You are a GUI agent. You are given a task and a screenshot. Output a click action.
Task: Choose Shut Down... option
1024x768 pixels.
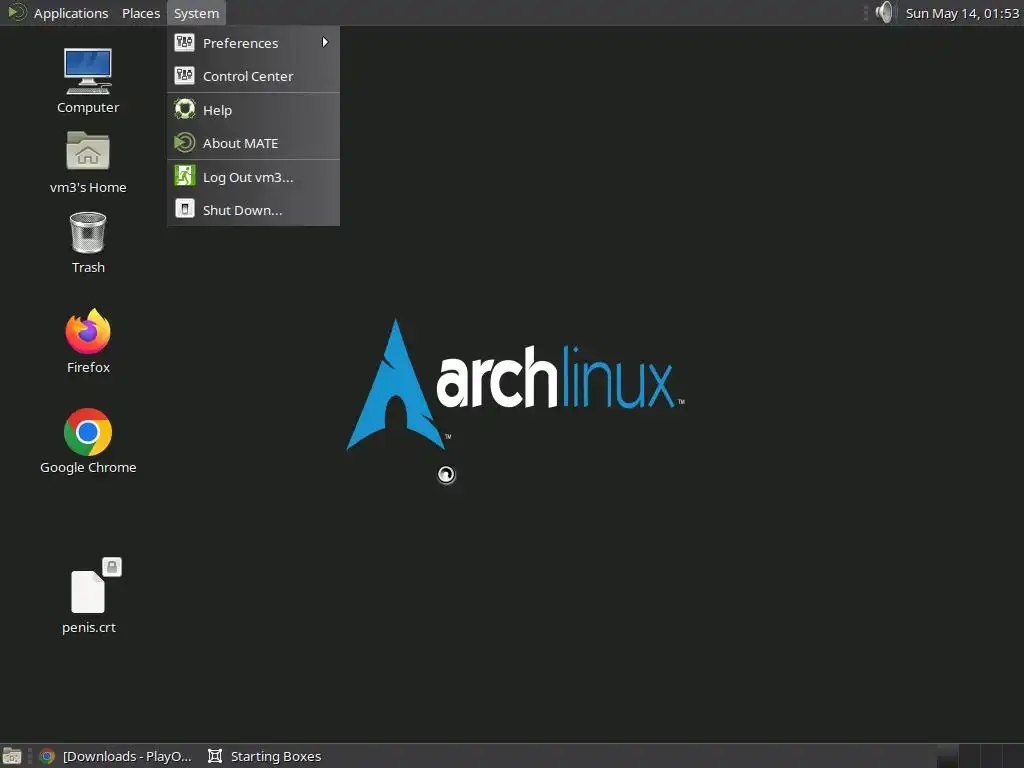point(253,210)
